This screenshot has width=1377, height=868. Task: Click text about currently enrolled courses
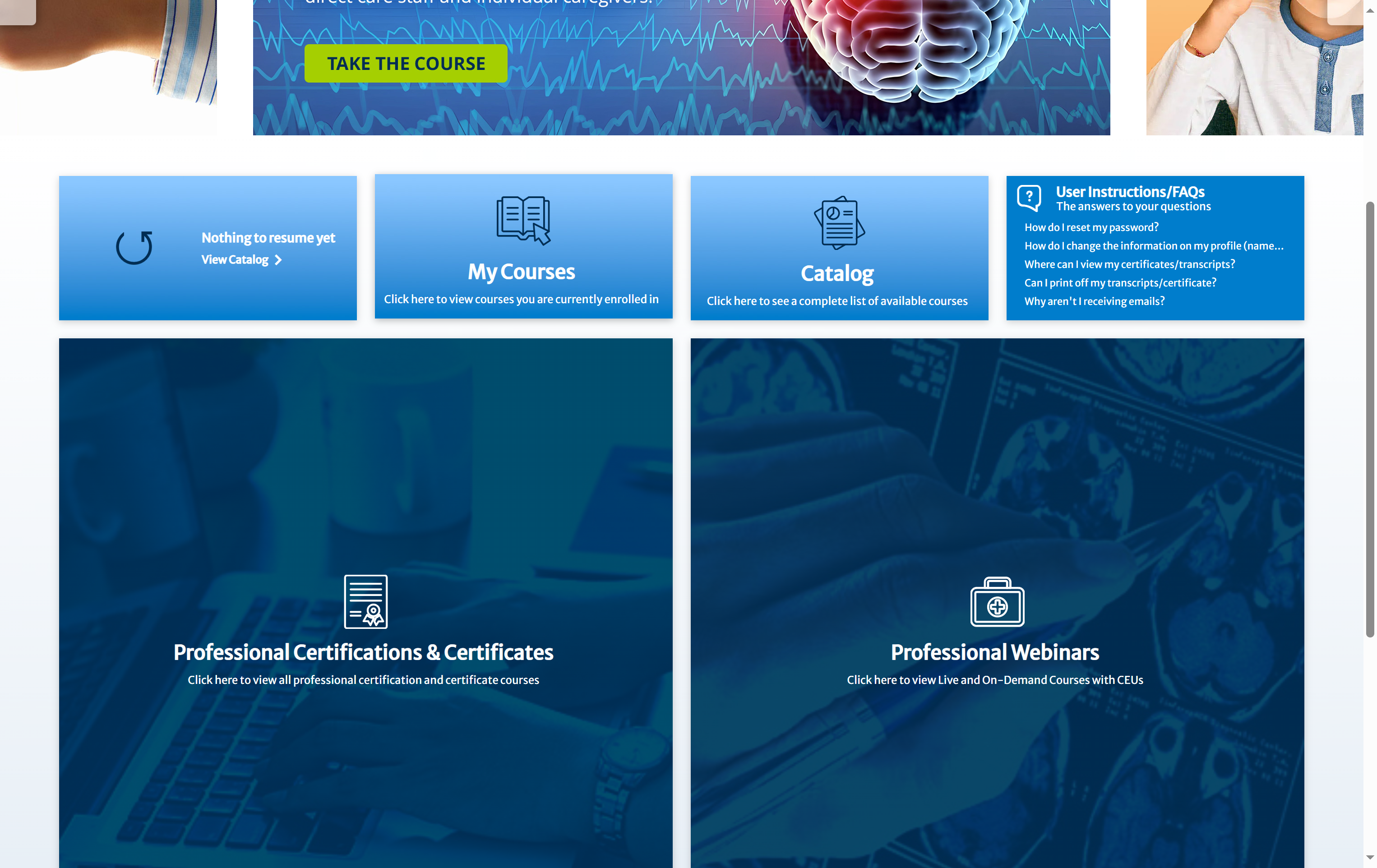522,299
